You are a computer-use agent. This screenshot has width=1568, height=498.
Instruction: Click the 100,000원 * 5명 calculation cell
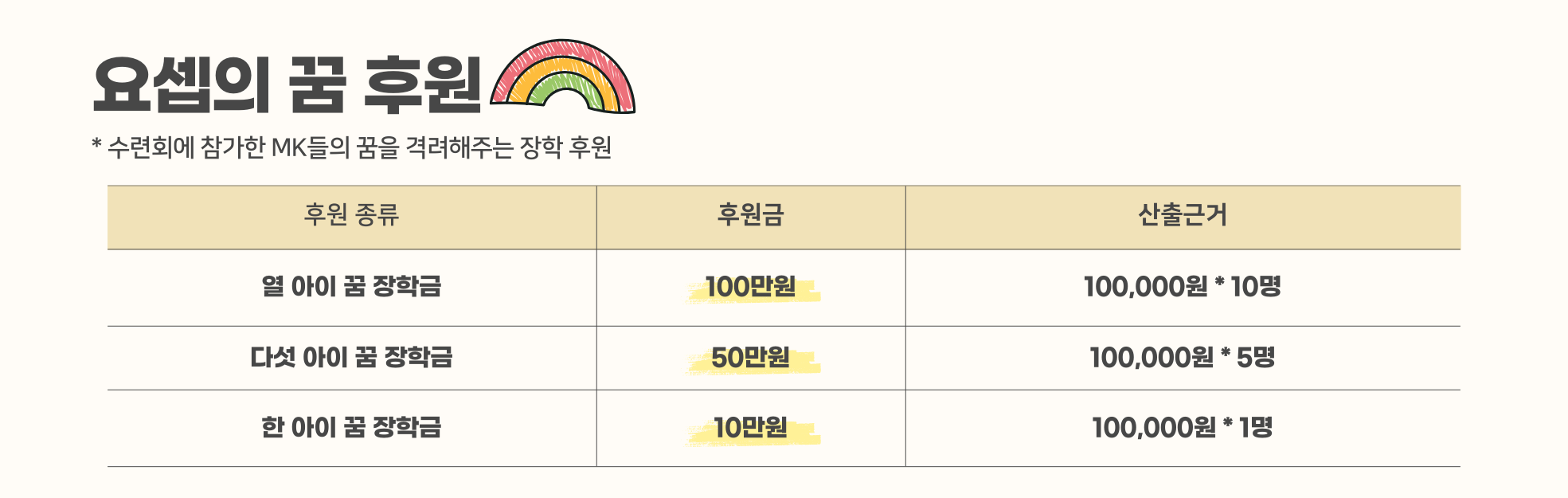[1183, 358]
